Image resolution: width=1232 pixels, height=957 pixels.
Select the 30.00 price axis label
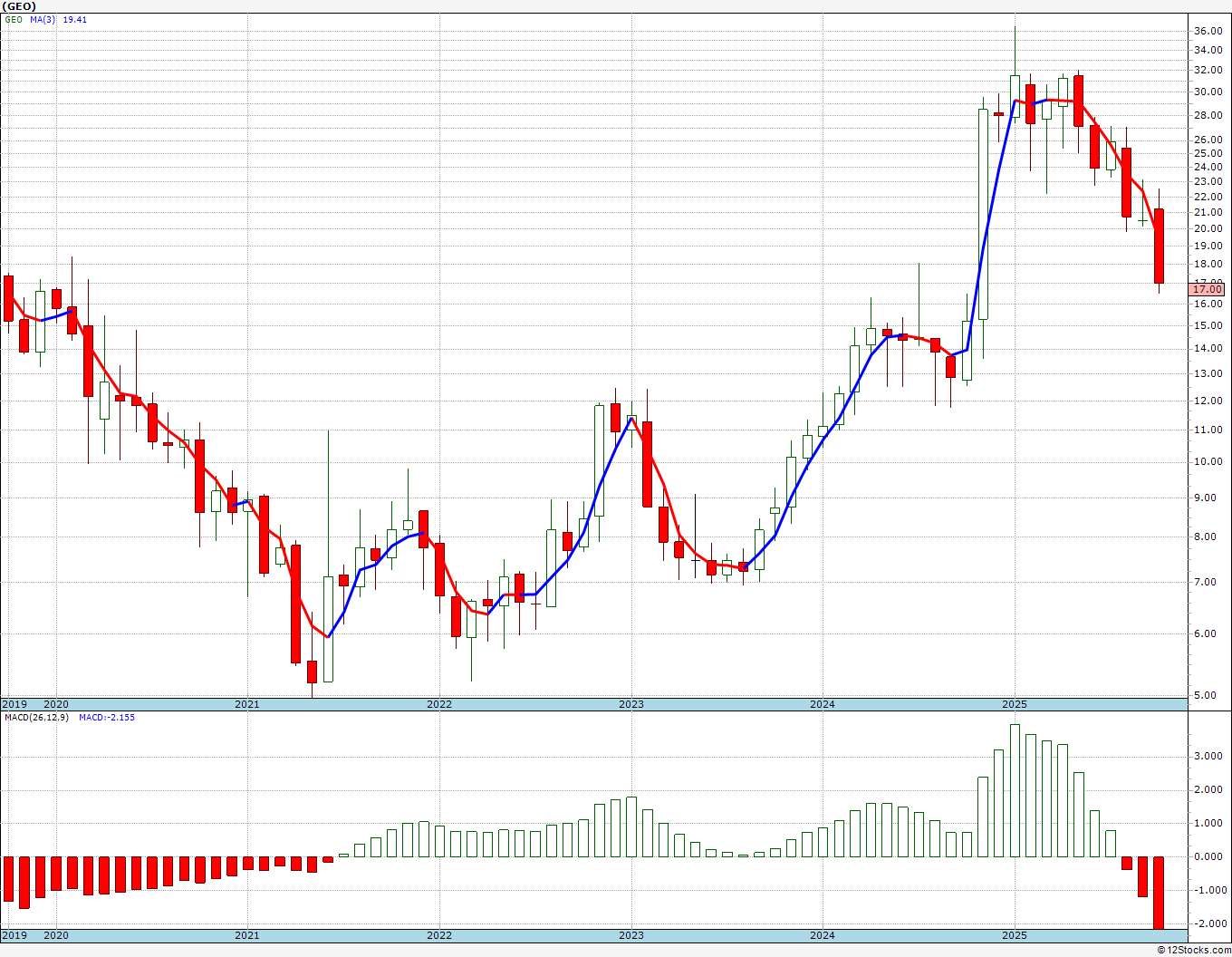tap(1208, 92)
